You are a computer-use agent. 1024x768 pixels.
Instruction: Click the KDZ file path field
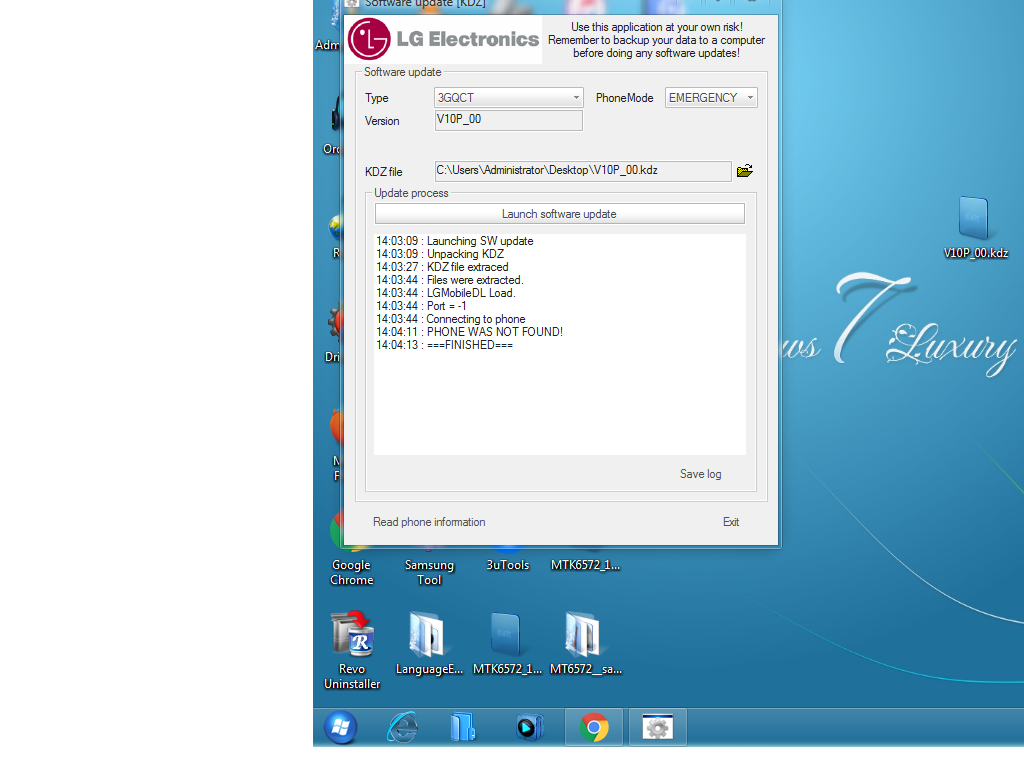point(583,171)
